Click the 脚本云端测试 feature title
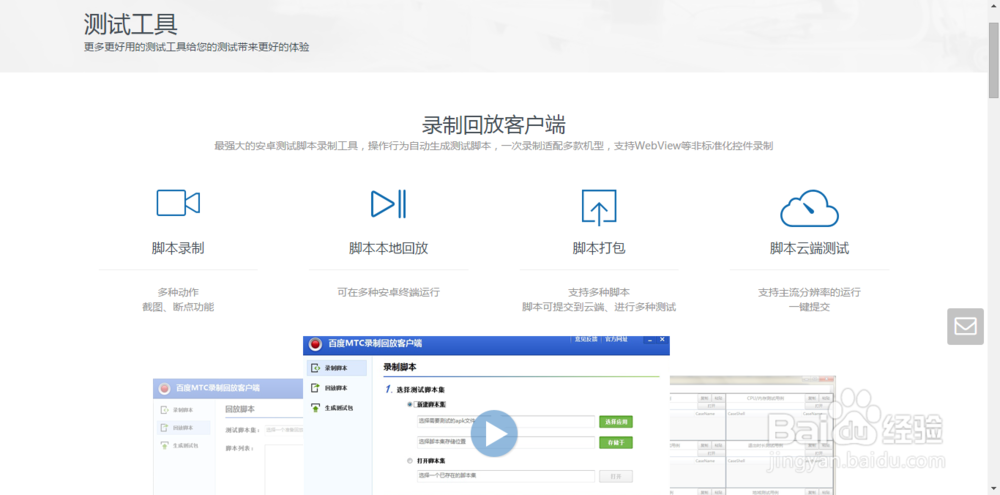Screen dimensions: 1000x495 (809, 248)
